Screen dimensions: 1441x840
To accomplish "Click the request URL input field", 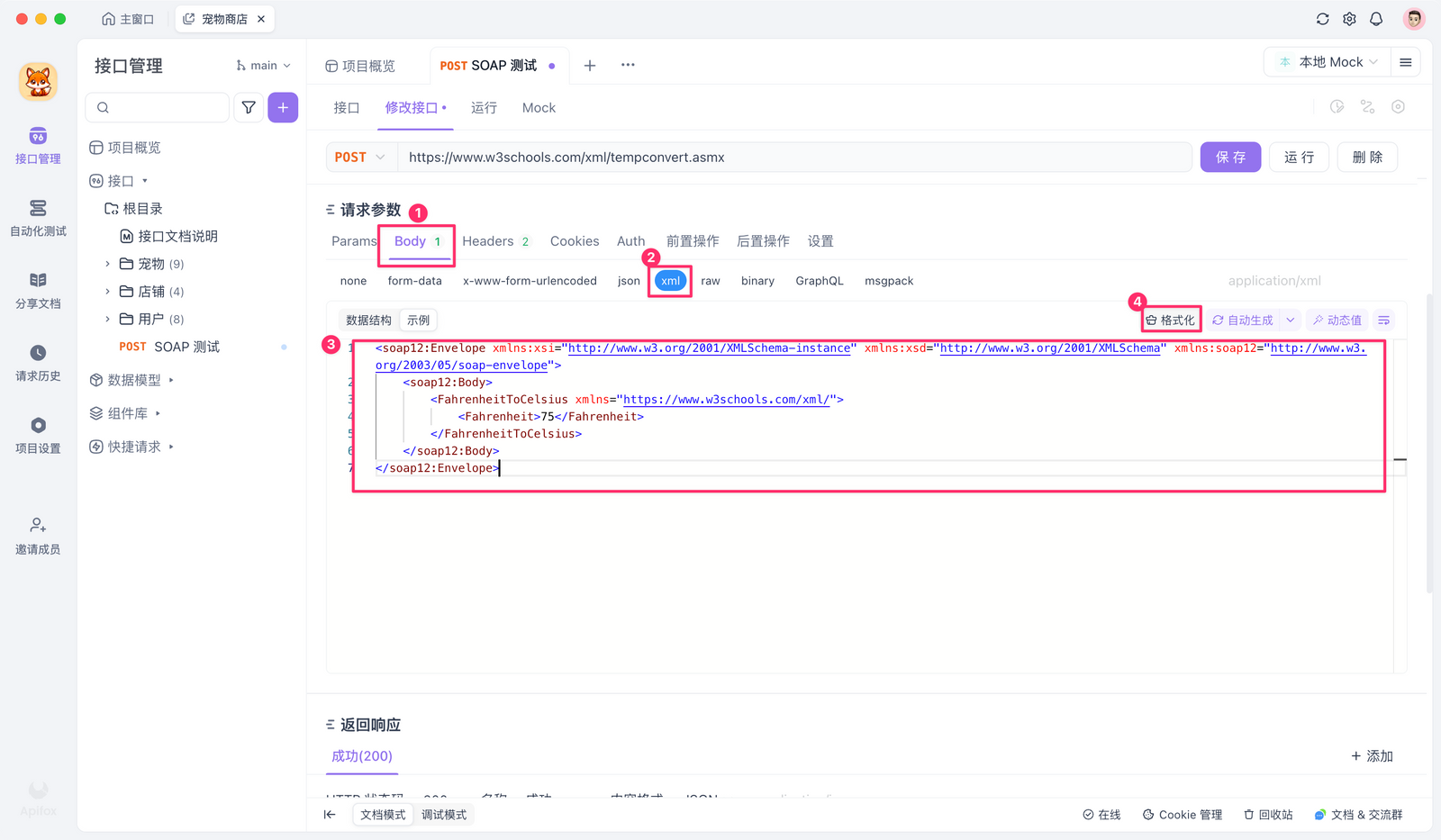I will (x=793, y=158).
